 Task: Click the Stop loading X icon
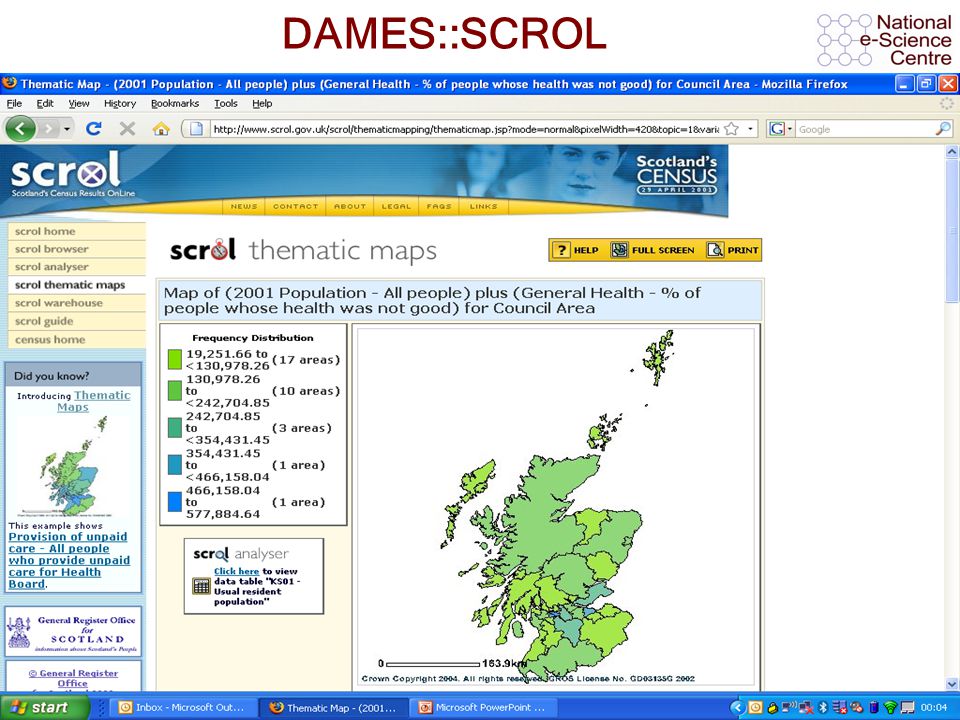[127, 129]
